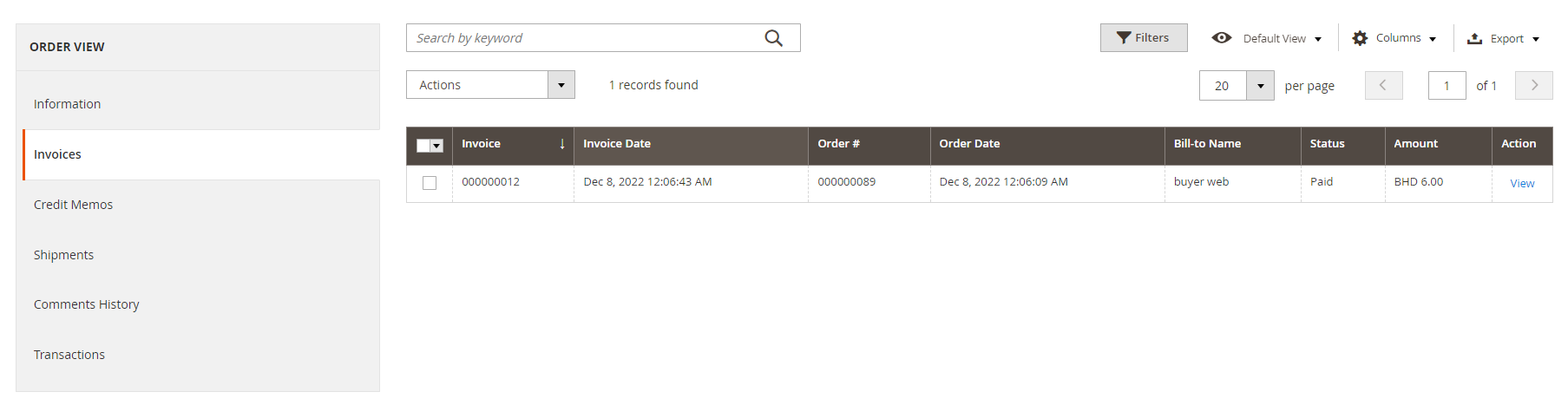Click the search magnifier icon

pos(773,38)
